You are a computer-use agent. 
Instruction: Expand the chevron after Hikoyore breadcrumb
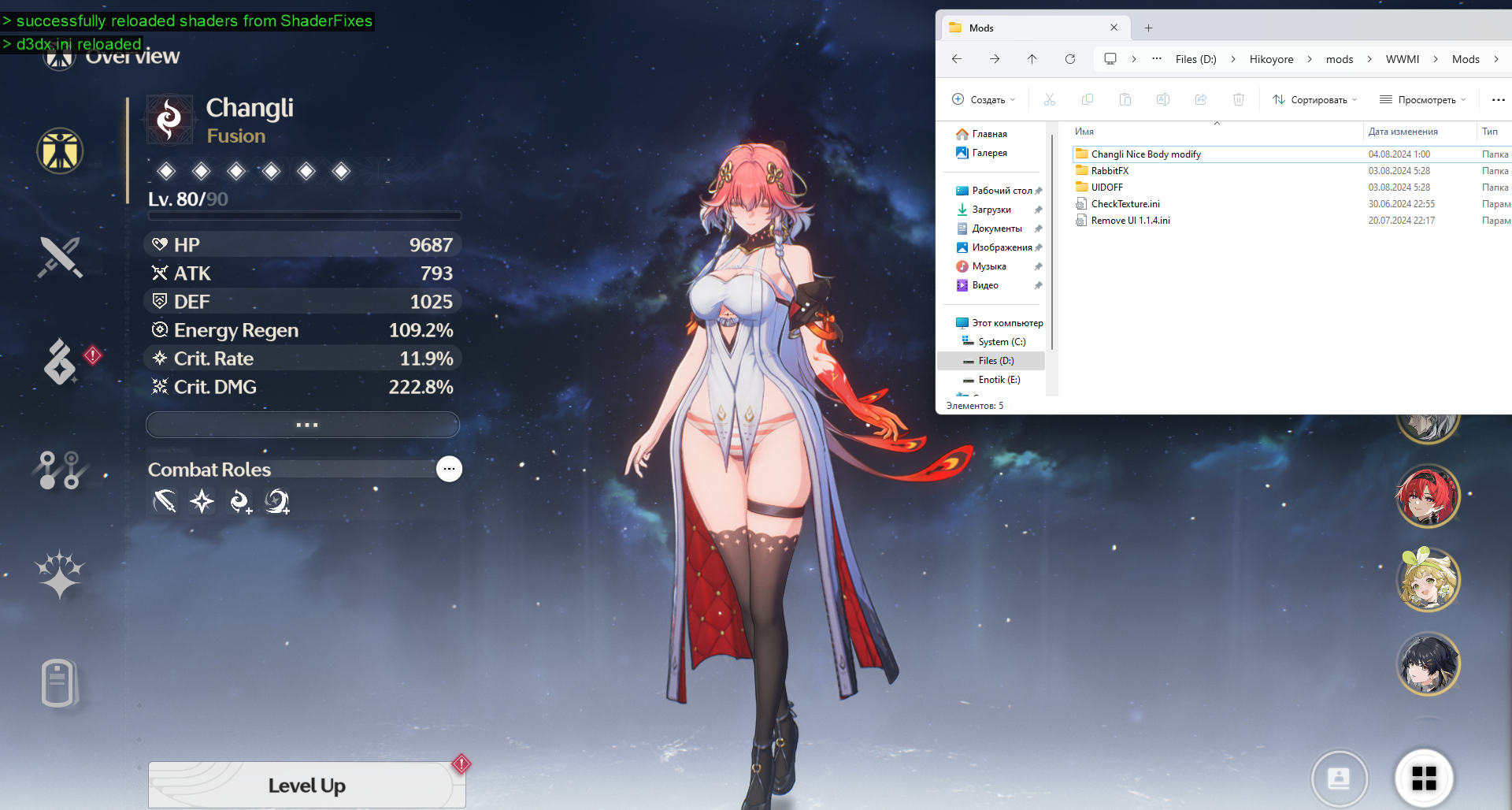[x=1310, y=59]
